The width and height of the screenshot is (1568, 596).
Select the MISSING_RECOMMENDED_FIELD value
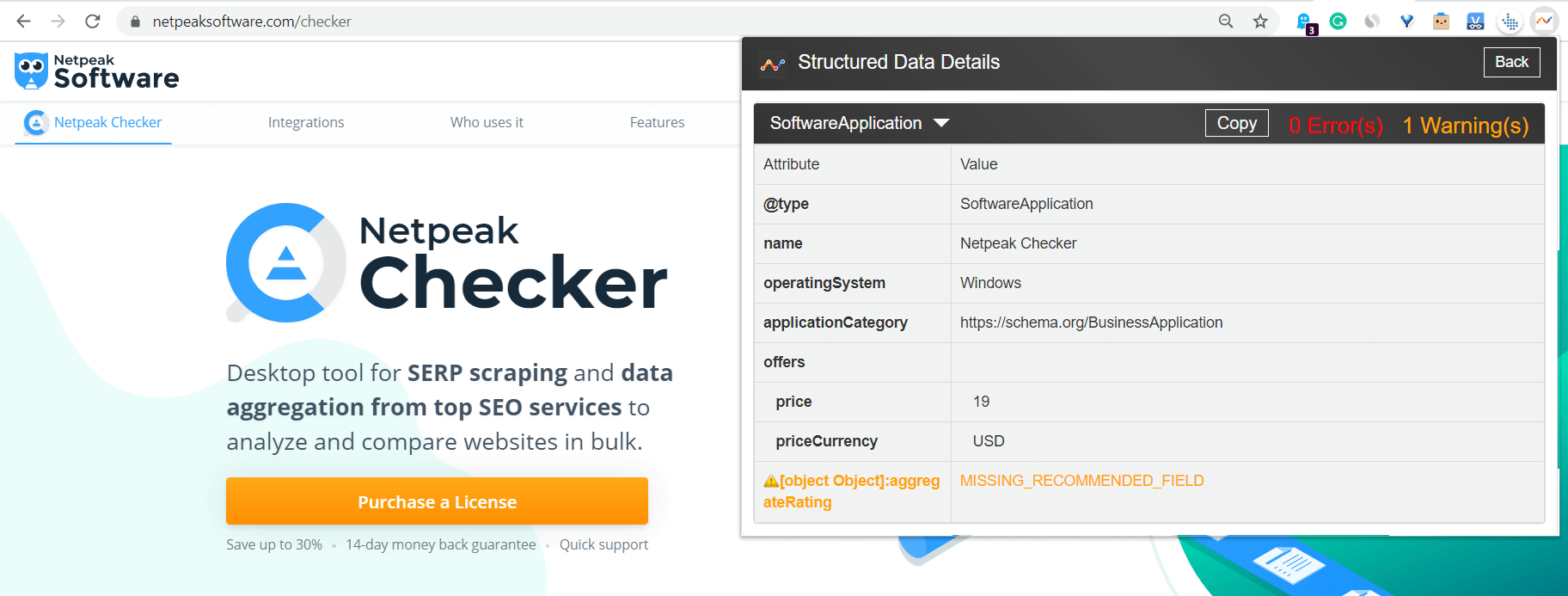click(x=1081, y=481)
